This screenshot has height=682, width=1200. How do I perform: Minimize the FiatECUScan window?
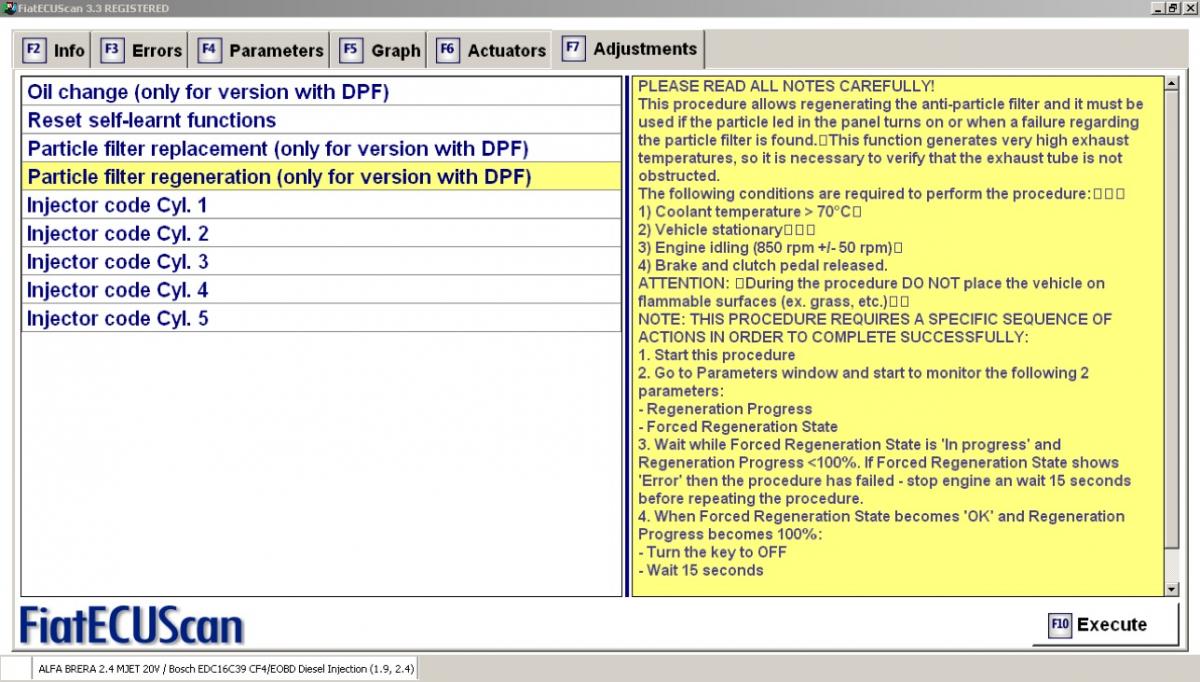click(x=1157, y=8)
